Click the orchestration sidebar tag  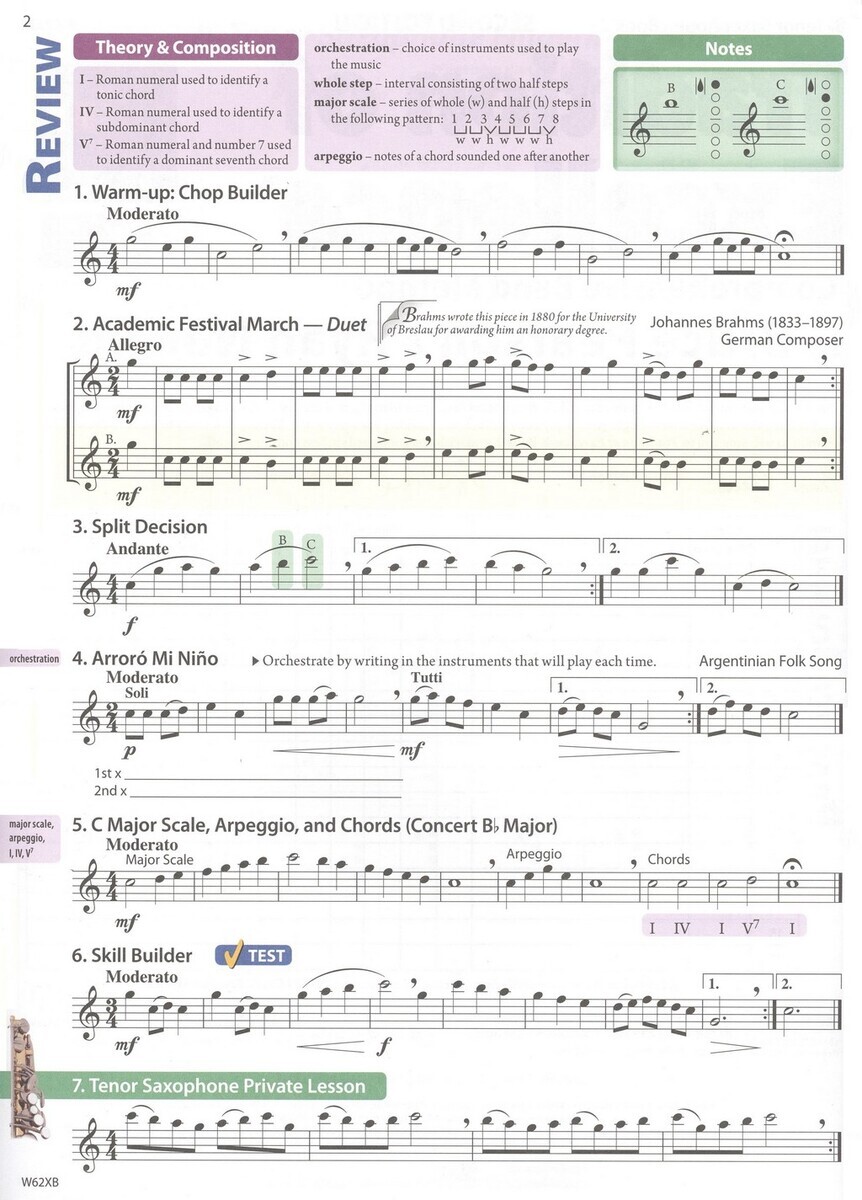[32, 659]
